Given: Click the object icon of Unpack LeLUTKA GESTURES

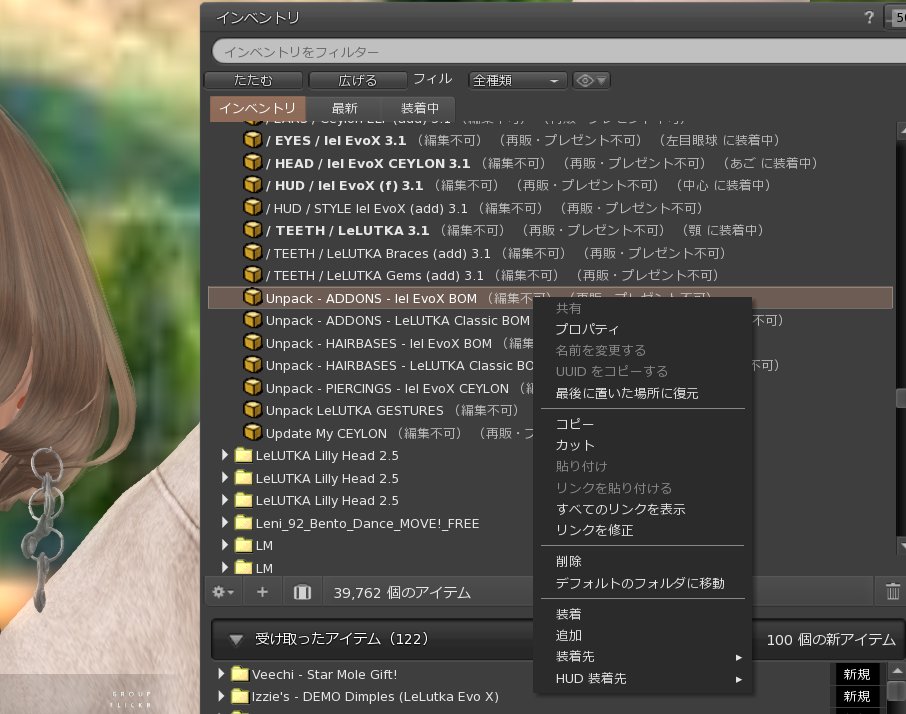Looking at the screenshot, I should click(x=253, y=410).
